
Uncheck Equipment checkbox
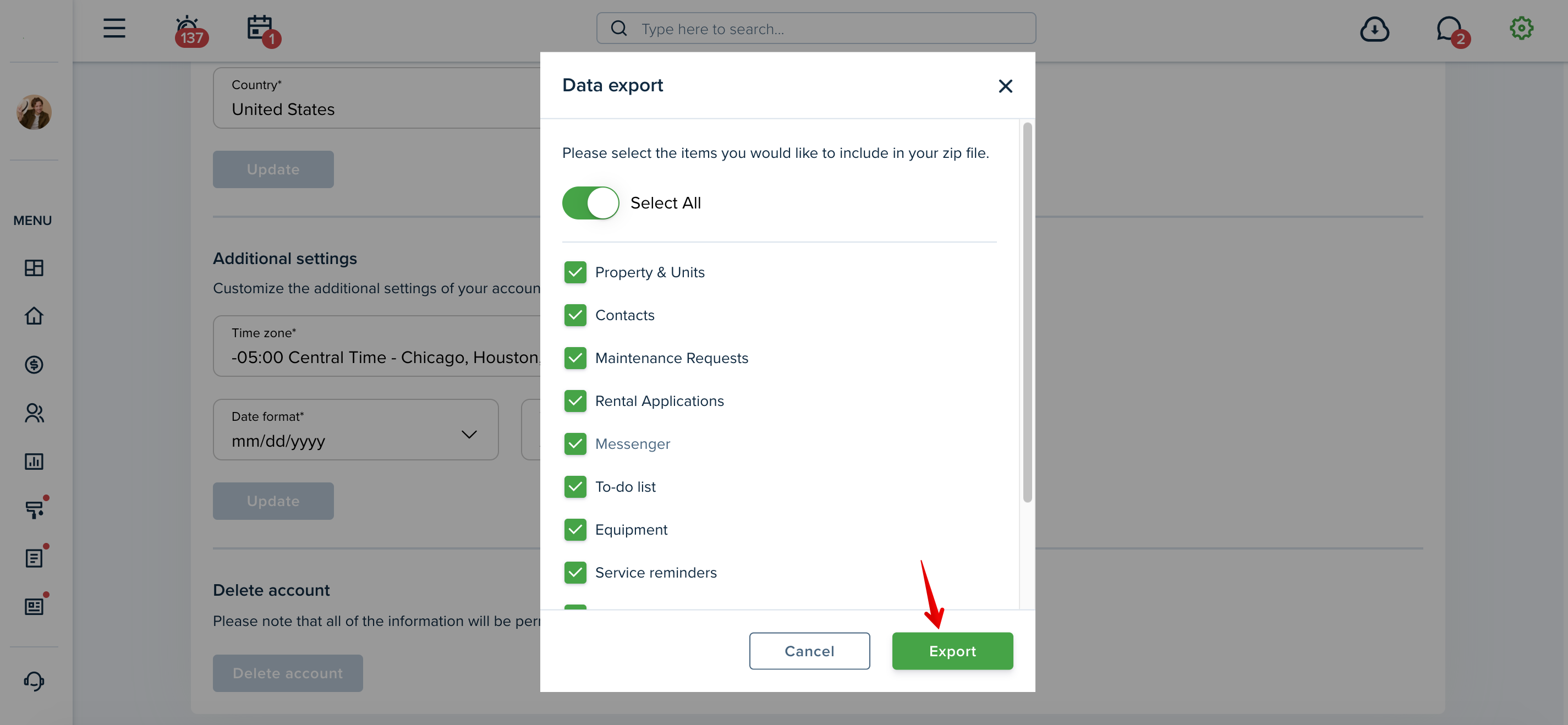(x=574, y=530)
